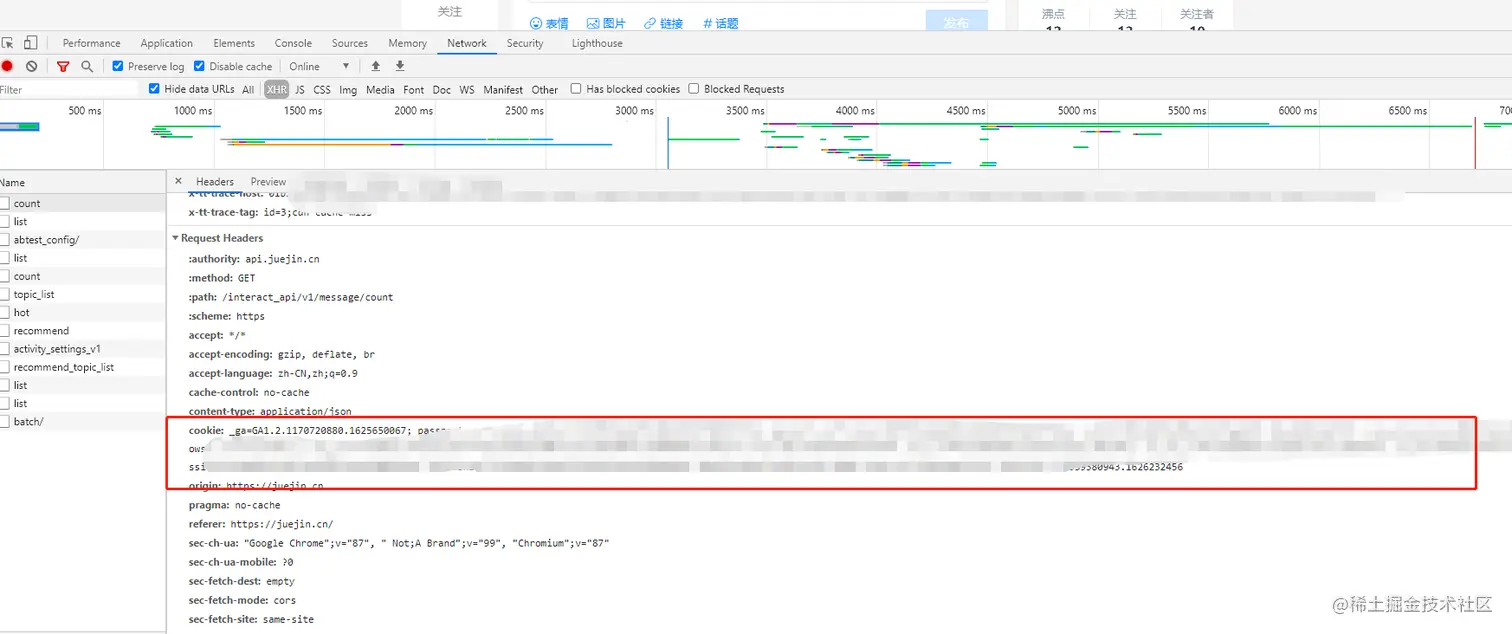Viewport: 1512px width, 634px height.
Task: Select the Network tab
Action: tap(467, 43)
